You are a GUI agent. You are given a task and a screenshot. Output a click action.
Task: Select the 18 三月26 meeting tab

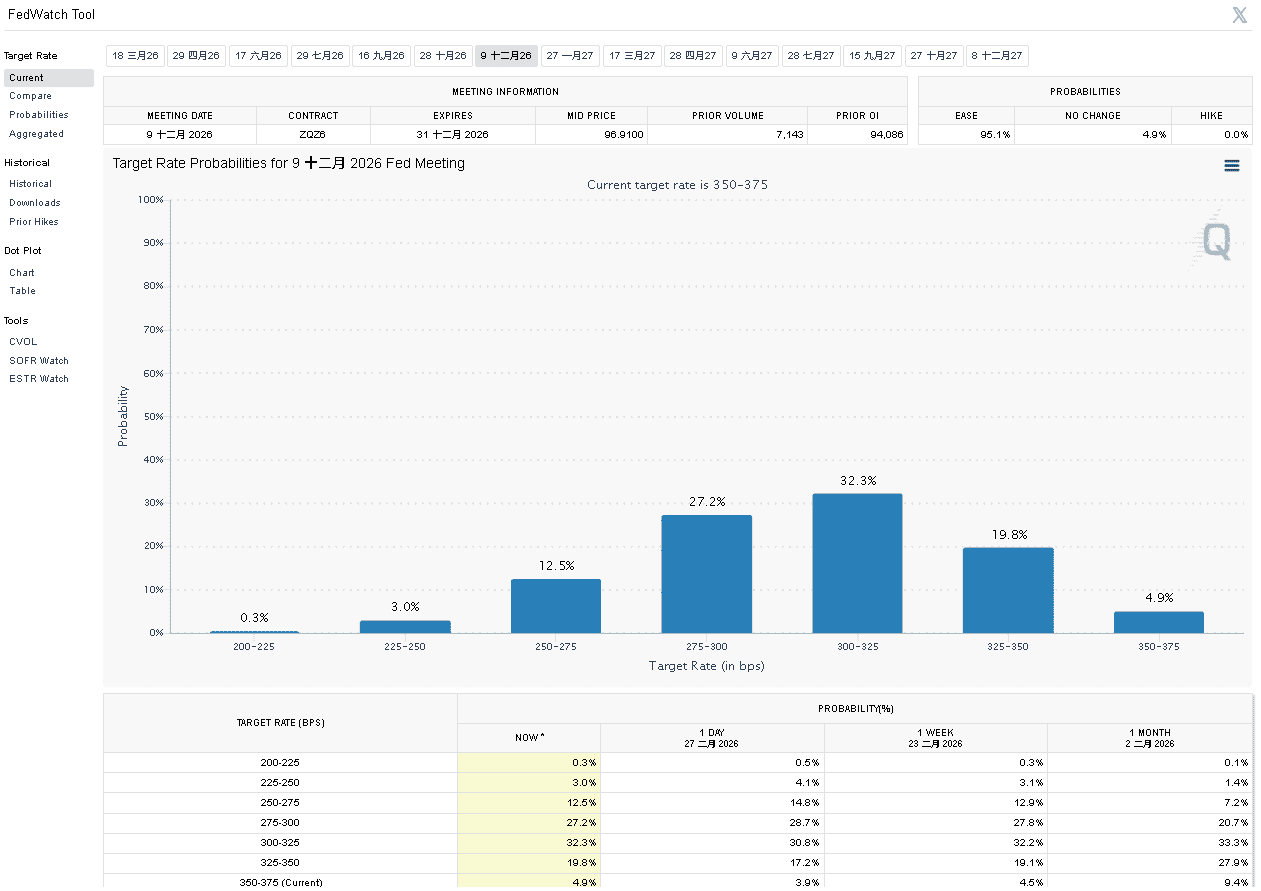135,56
